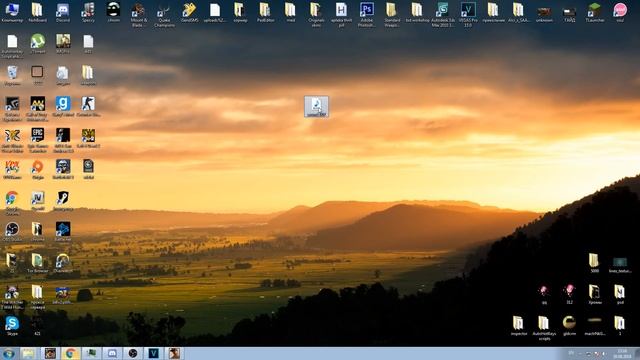Launch VEGAS Pro desktop shortcut
Screen dimensions: 640x360
click(468, 15)
